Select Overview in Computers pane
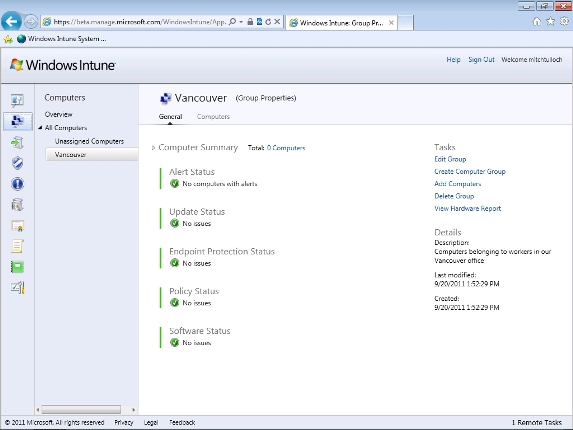The width and height of the screenshot is (573, 430). pos(58,114)
